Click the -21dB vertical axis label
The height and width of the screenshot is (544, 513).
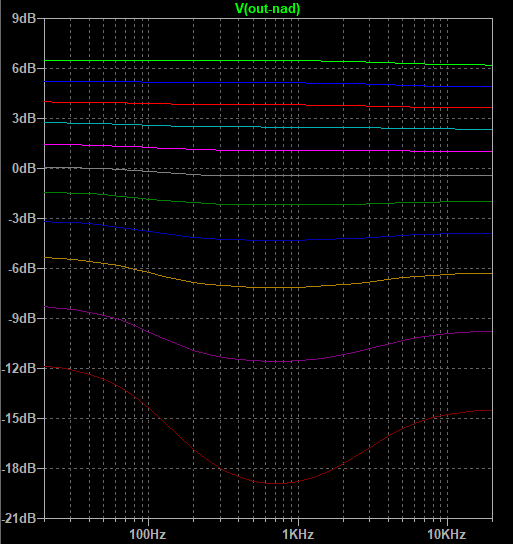coord(19,518)
